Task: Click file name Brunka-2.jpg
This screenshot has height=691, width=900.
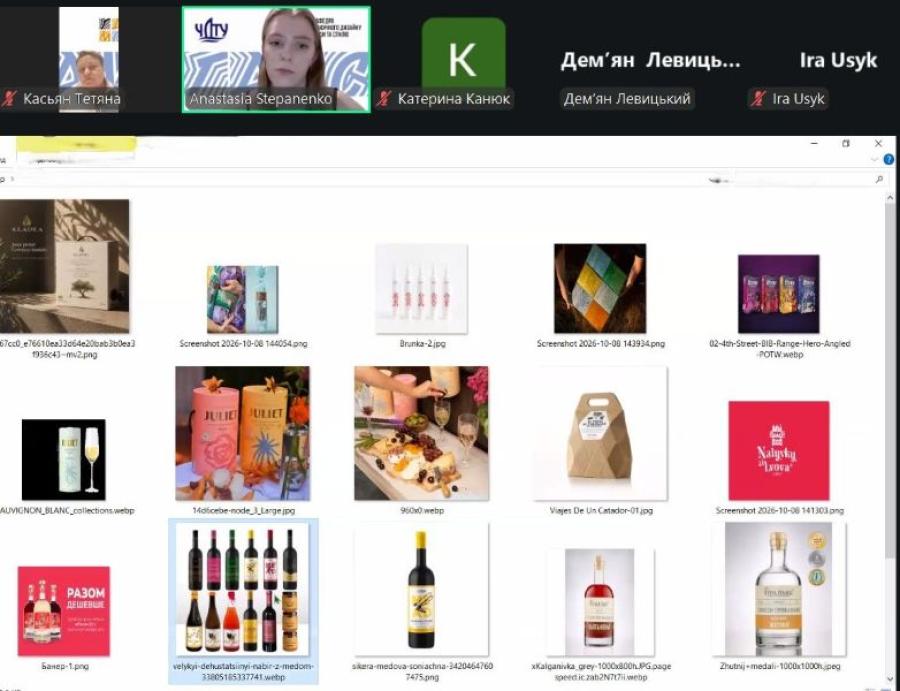Action: coord(422,344)
